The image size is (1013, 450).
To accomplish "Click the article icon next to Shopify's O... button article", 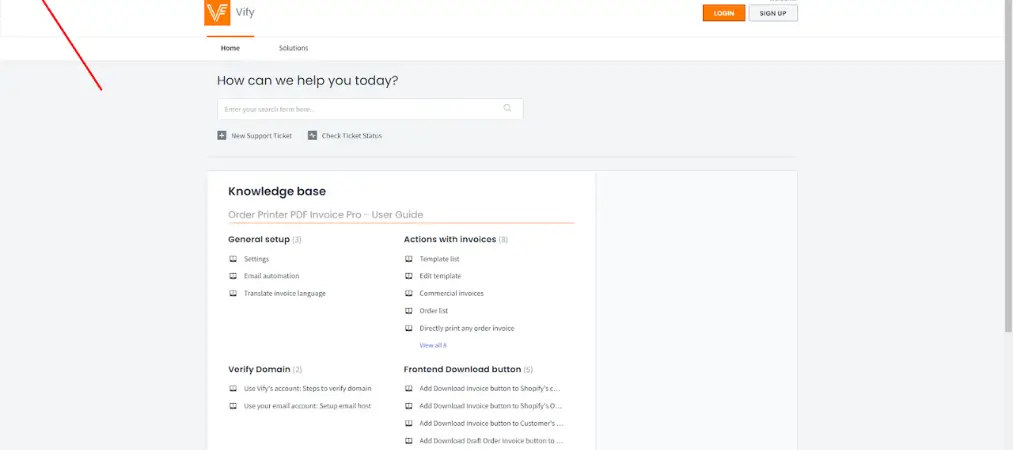I will coord(409,406).
